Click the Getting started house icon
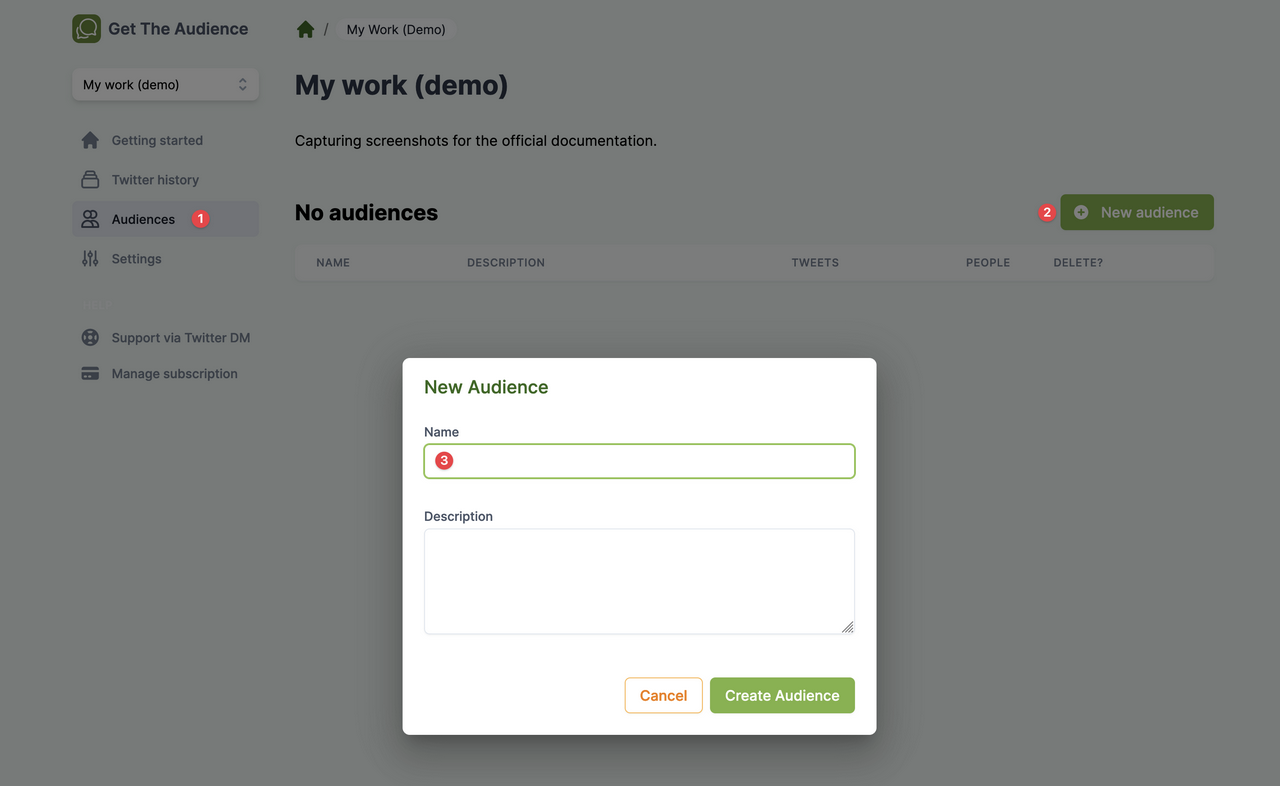This screenshot has width=1280, height=786. point(90,140)
